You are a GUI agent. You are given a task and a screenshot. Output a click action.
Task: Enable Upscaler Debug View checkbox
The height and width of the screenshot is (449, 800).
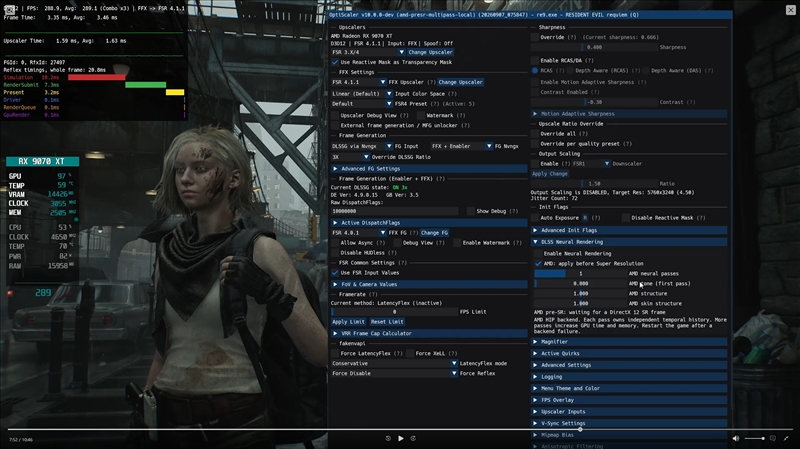pyautogui.click(x=335, y=115)
